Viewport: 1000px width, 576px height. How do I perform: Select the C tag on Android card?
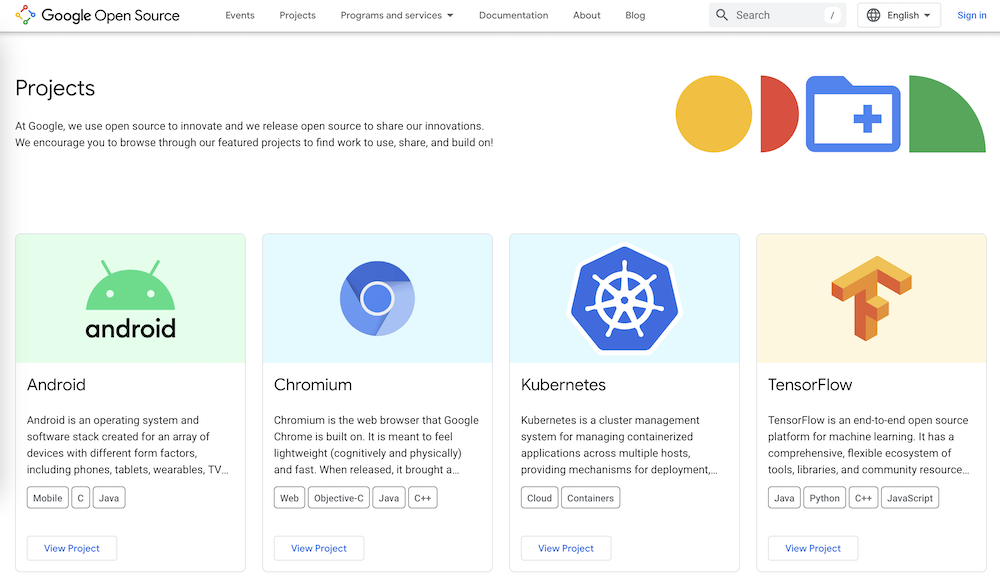[x=80, y=498]
